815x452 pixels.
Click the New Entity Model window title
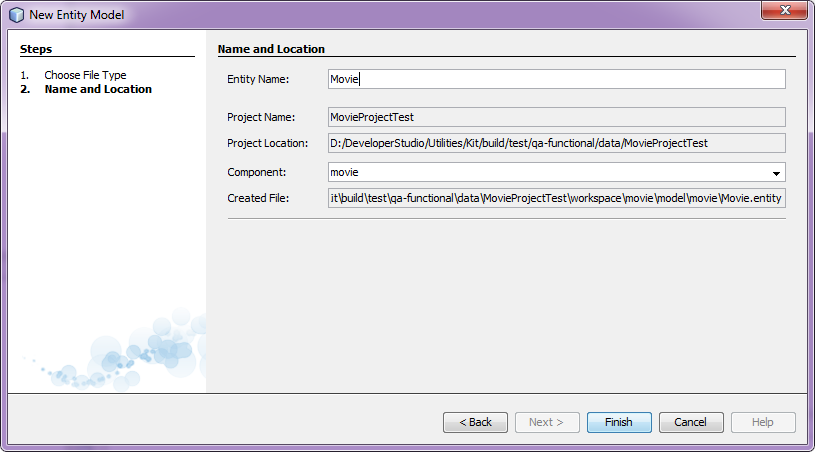point(76,15)
